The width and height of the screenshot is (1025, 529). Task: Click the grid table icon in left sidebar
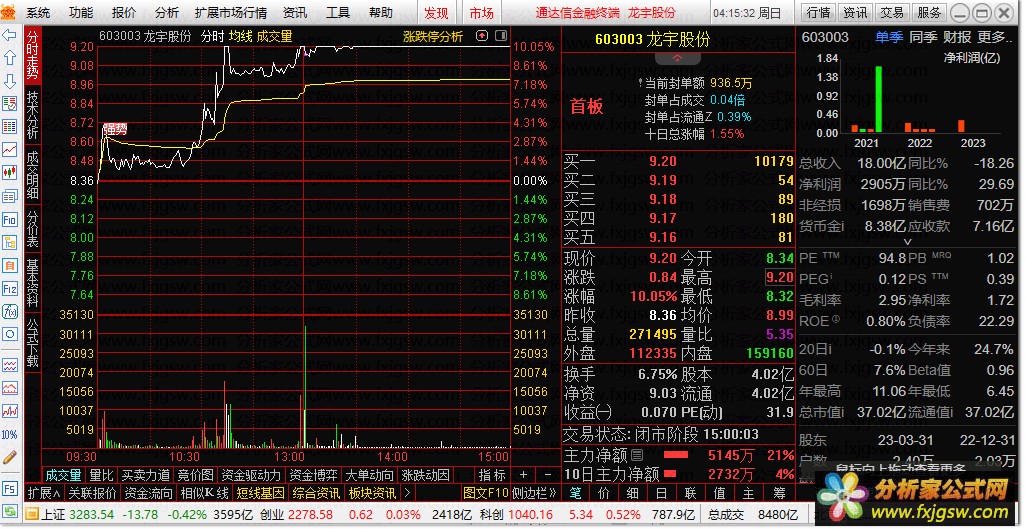pyautogui.click(x=10, y=127)
